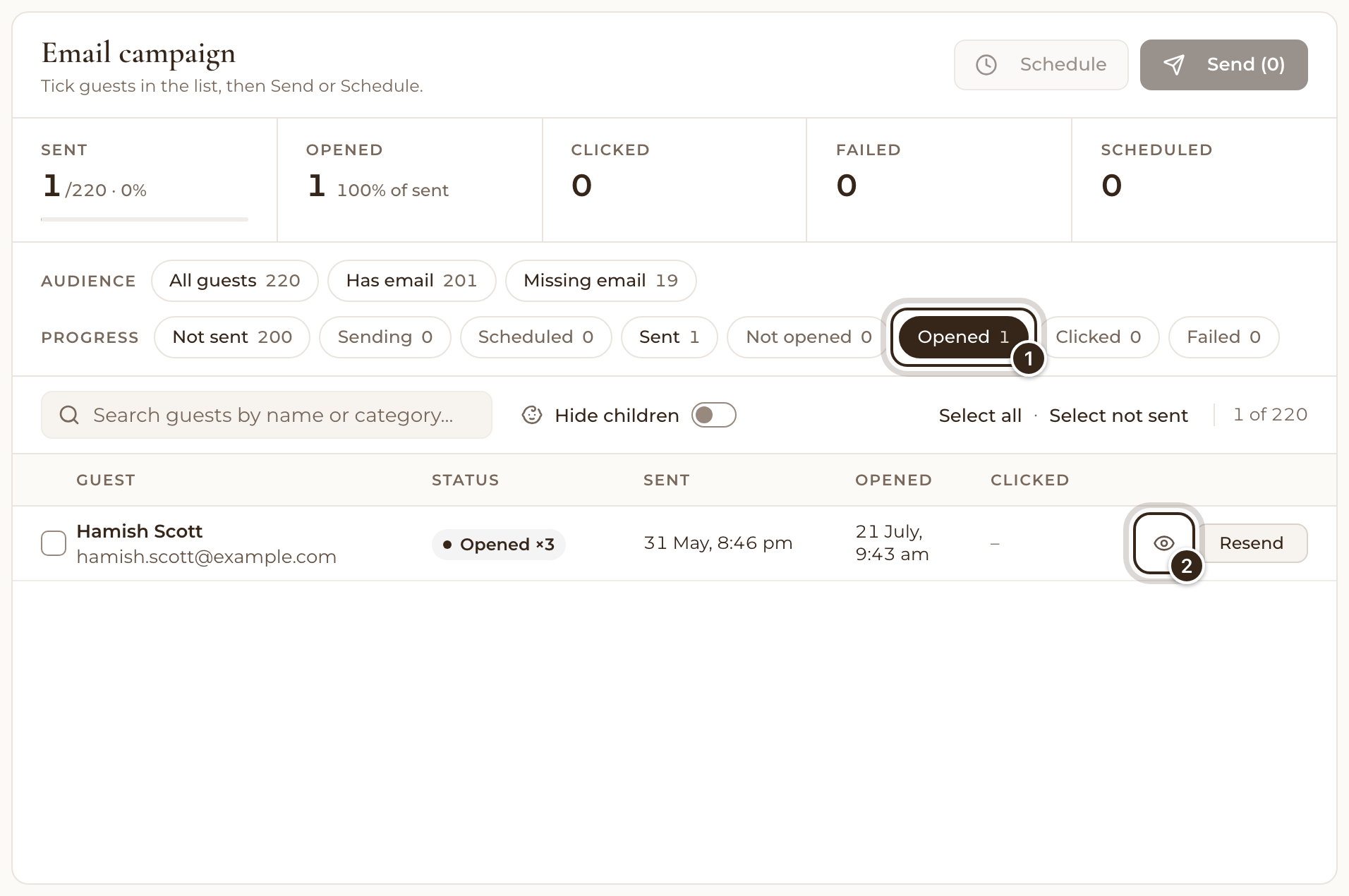Click the Sent progress bar

tap(145, 219)
